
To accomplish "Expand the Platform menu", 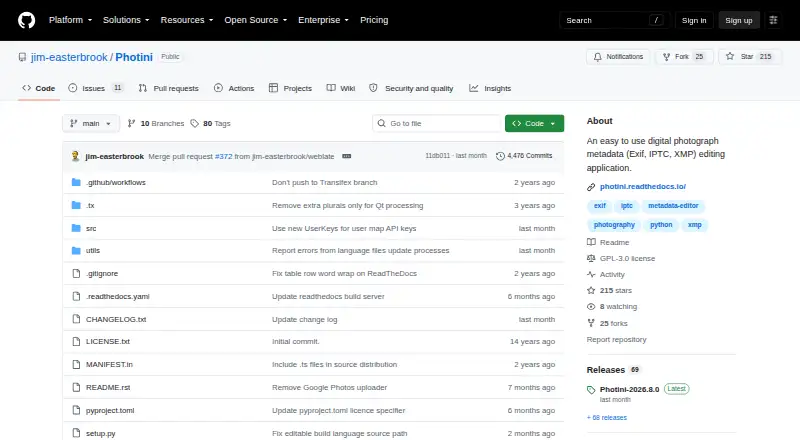I will click(x=70, y=20).
